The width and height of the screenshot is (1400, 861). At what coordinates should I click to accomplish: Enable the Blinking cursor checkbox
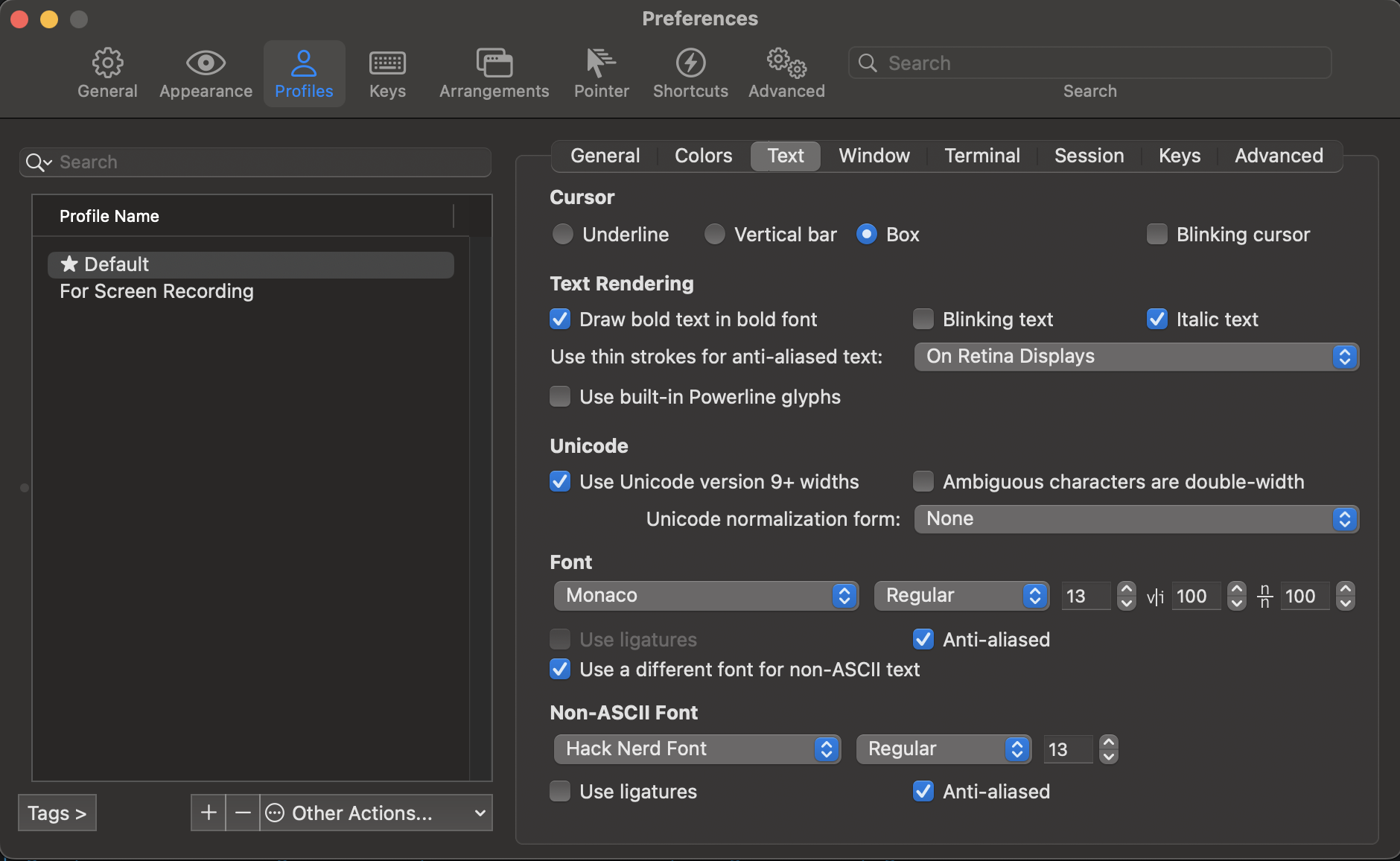point(1157,234)
